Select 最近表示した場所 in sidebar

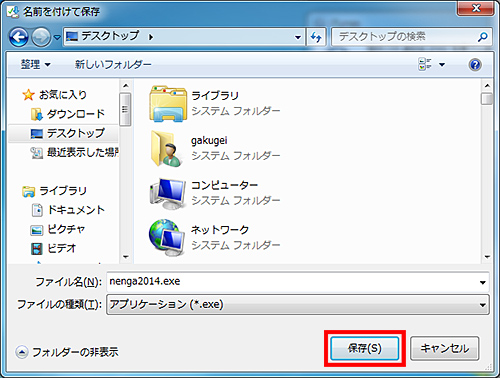click(x=83, y=153)
